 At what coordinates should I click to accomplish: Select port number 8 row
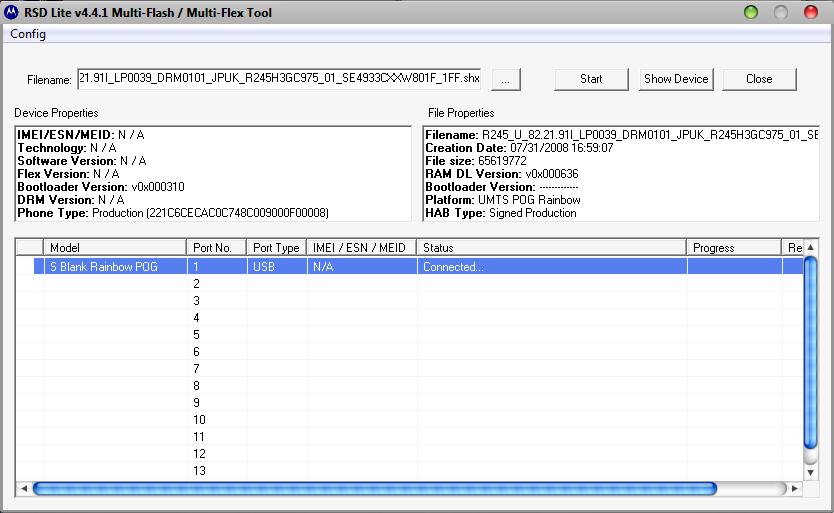410,386
